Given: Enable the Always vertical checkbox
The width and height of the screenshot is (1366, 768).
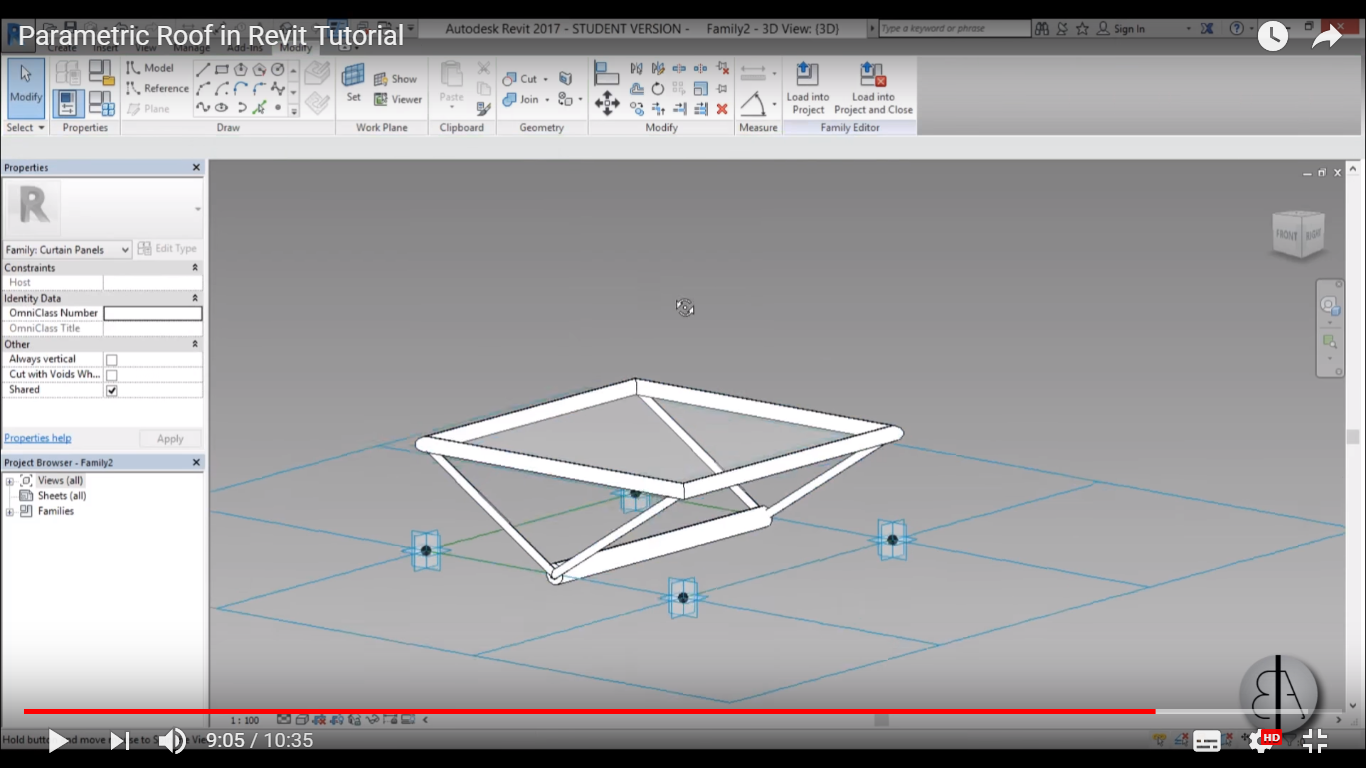Looking at the screenshot, I should point(112,358).
